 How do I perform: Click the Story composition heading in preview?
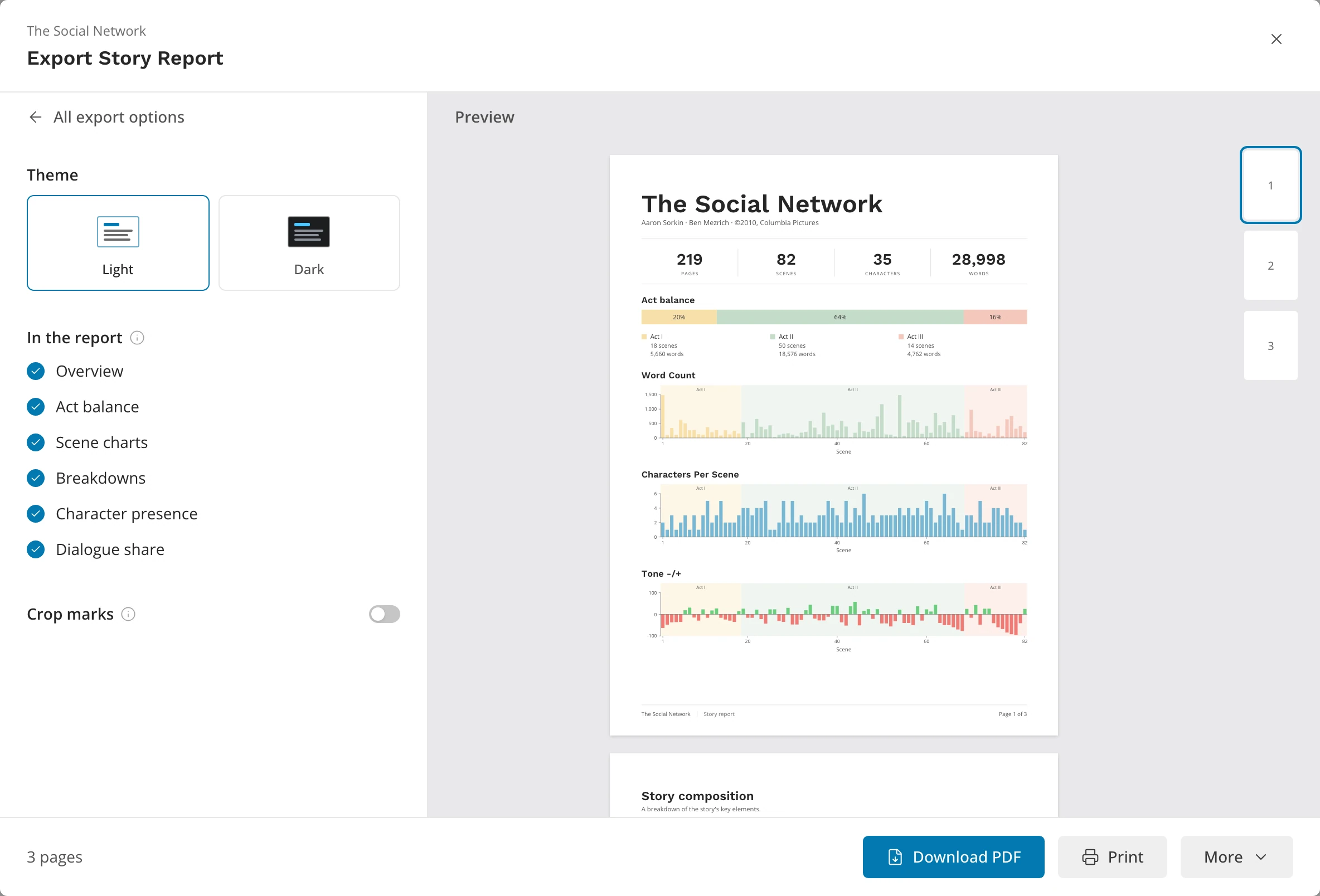click(697, 796)
